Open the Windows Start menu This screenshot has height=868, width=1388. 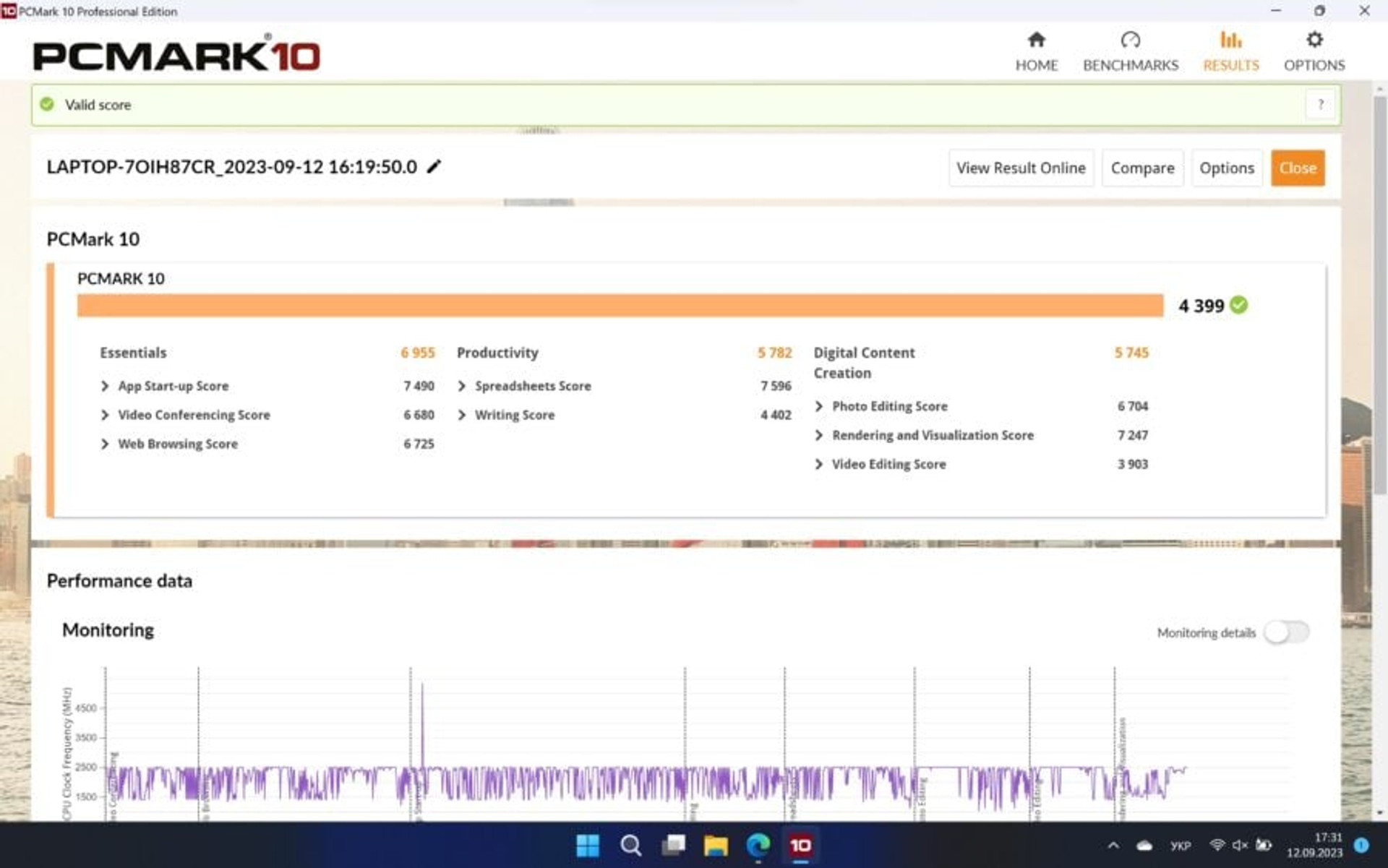click(588, 845)
